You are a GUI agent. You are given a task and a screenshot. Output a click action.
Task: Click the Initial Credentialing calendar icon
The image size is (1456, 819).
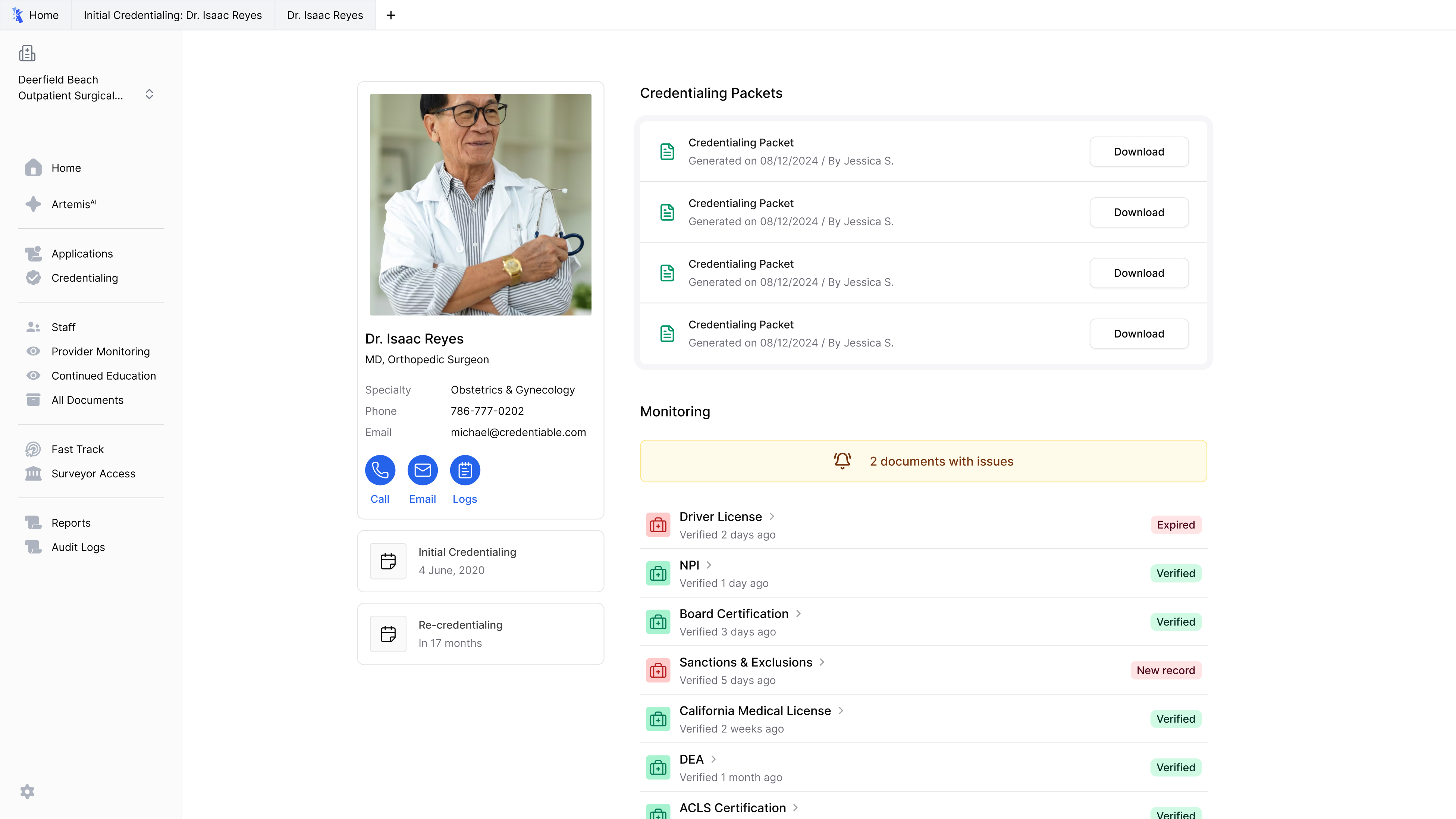(388, 561)
